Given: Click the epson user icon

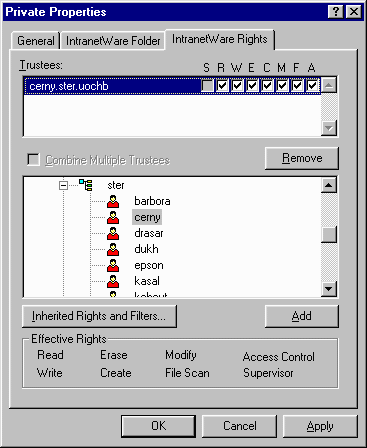Looking at the screenshot, I should [x=113, y=265].
